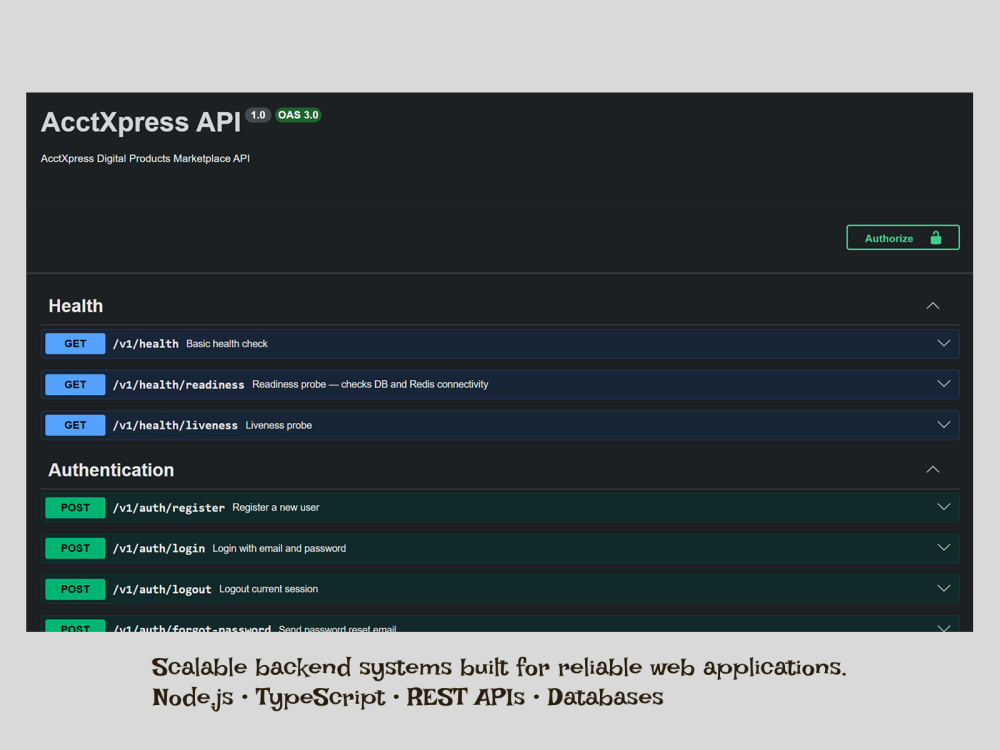
Task: Select the /v1/auth/logout path text
Action: pos(162,589)
